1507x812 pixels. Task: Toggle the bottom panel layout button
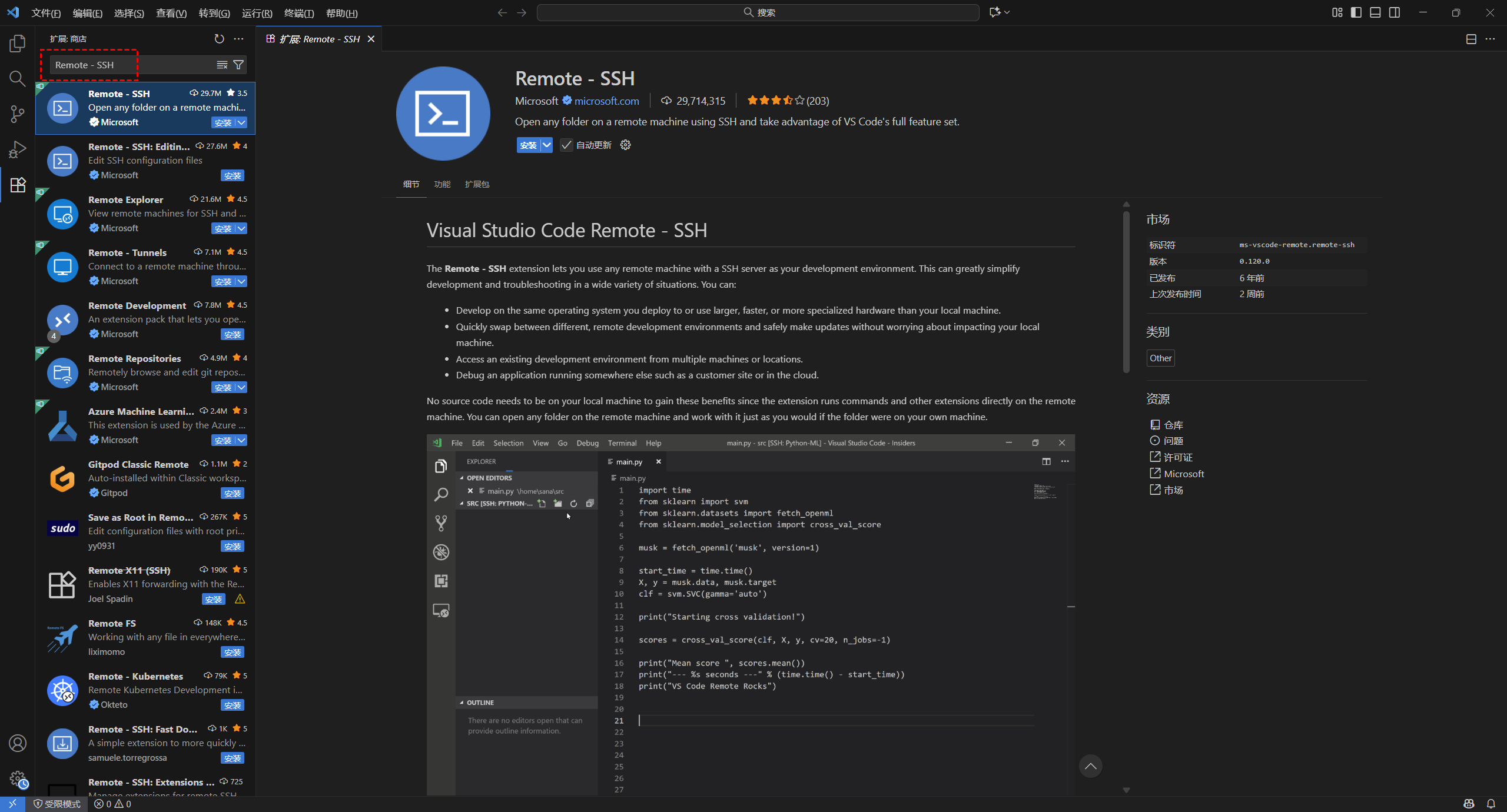[x=1375, y=12]
